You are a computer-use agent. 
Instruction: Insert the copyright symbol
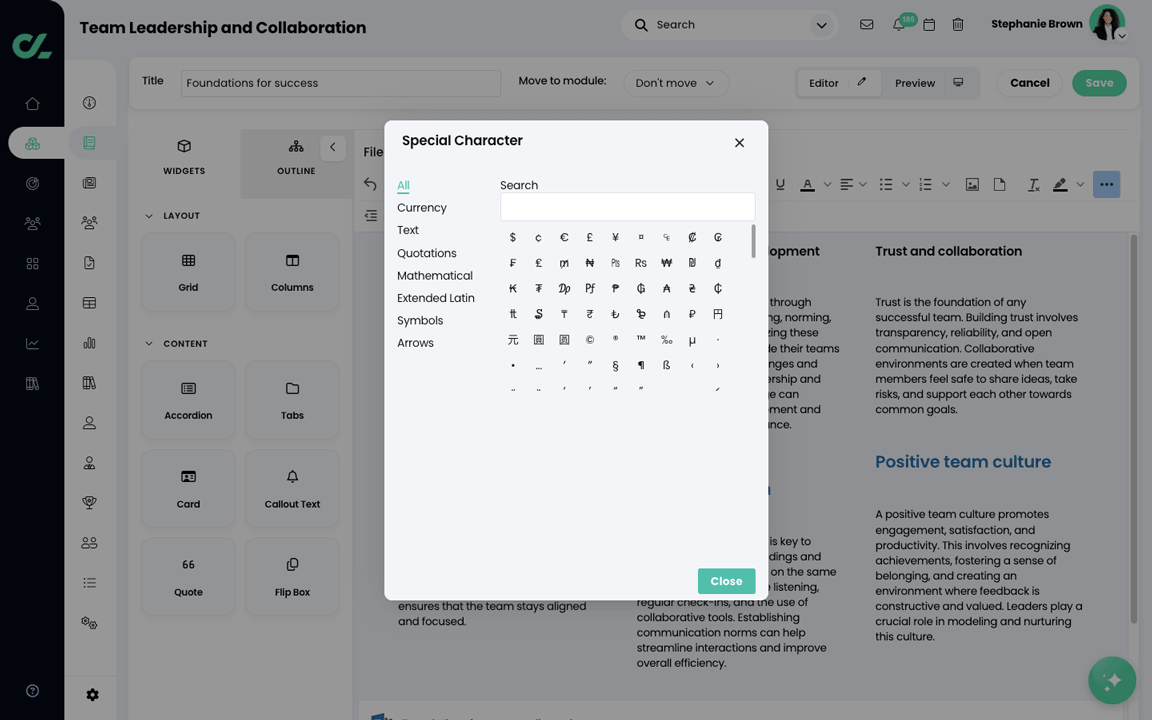[589, 339]
